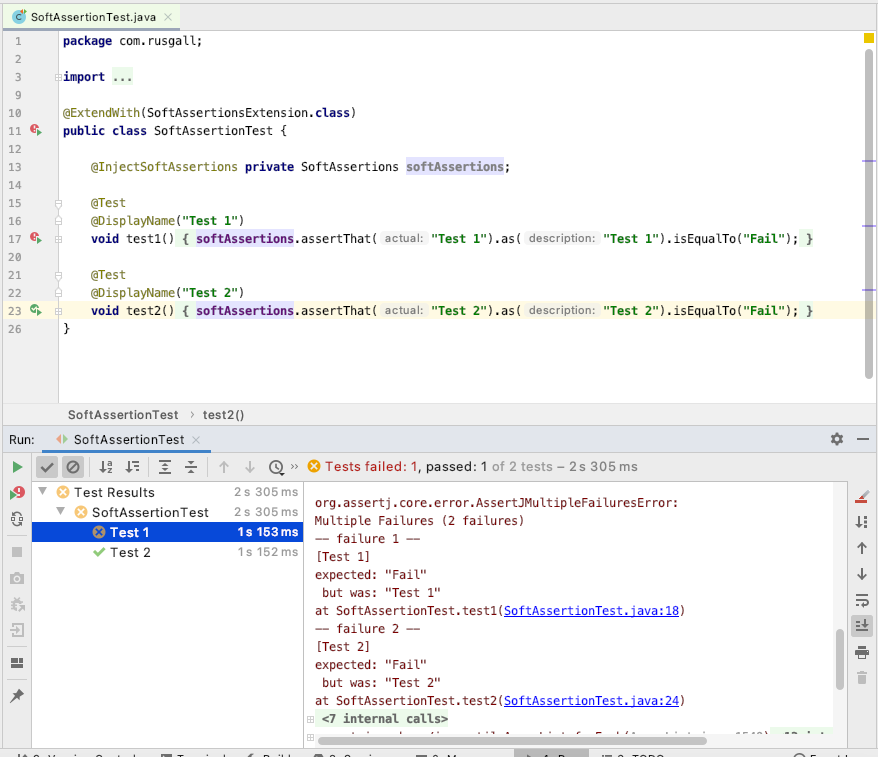Screen dimensions: 878x757
Task: Open the Run configuration settings gear
Action: (836, 439)
